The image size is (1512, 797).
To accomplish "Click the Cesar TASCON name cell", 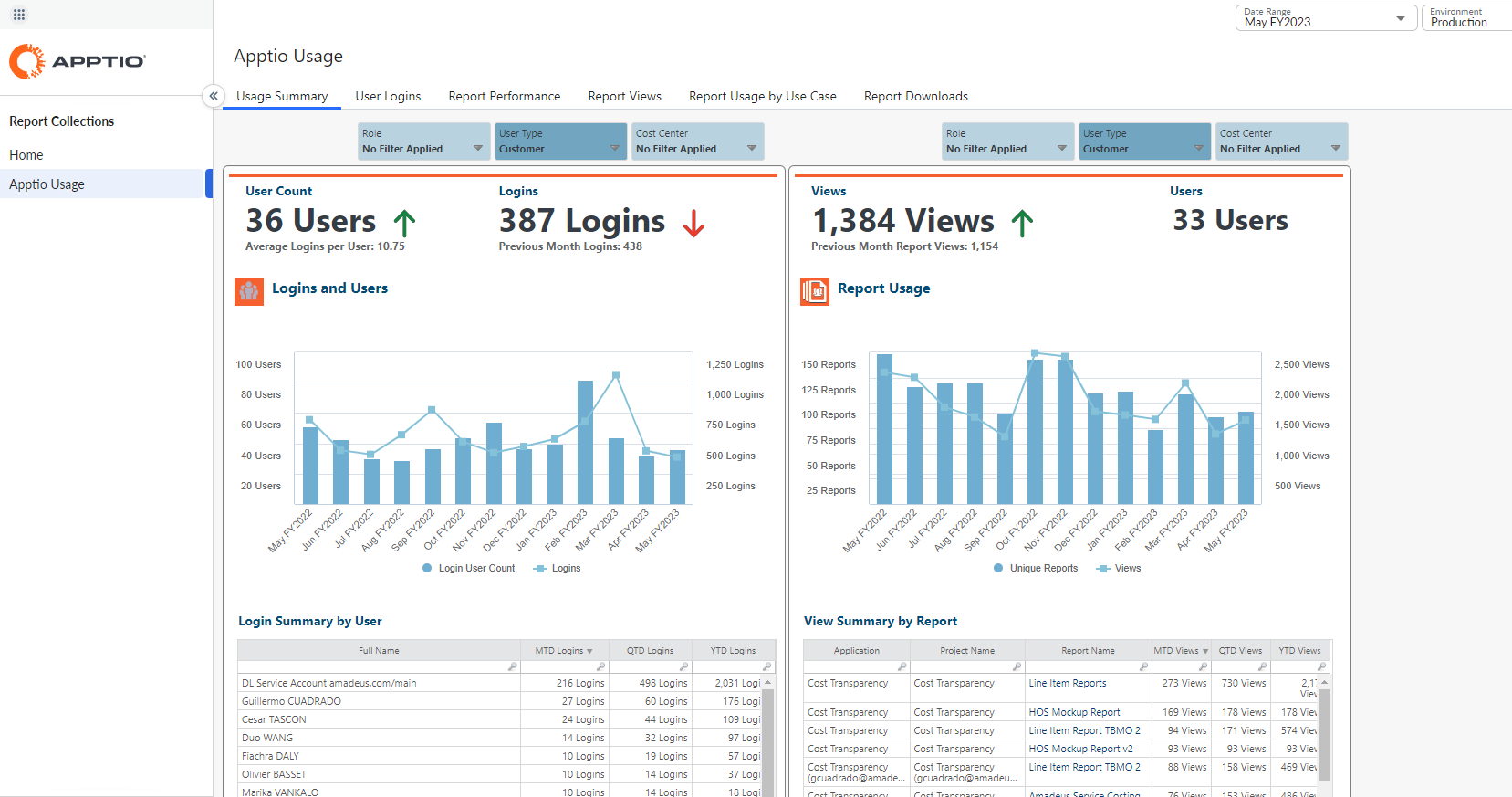I will coord(274,719).
